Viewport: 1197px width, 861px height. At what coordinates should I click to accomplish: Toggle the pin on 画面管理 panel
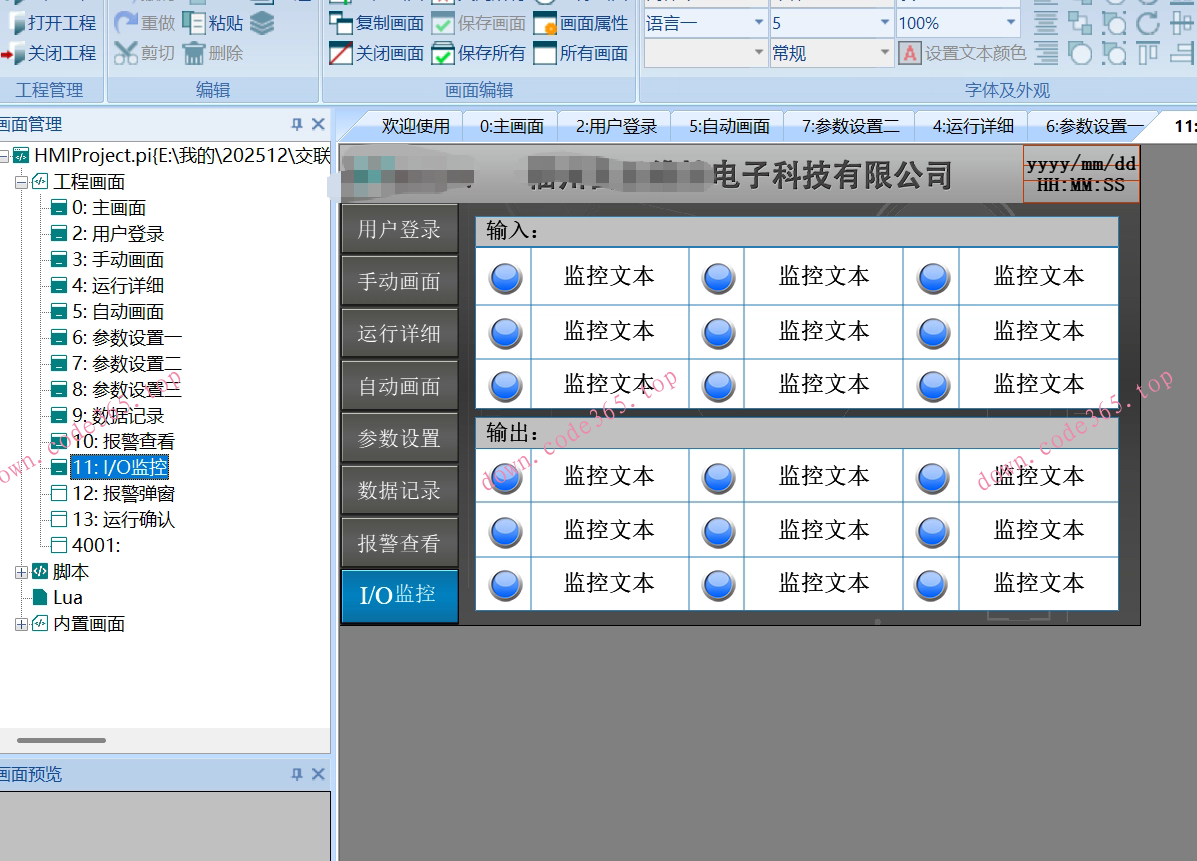pos(297,124)
